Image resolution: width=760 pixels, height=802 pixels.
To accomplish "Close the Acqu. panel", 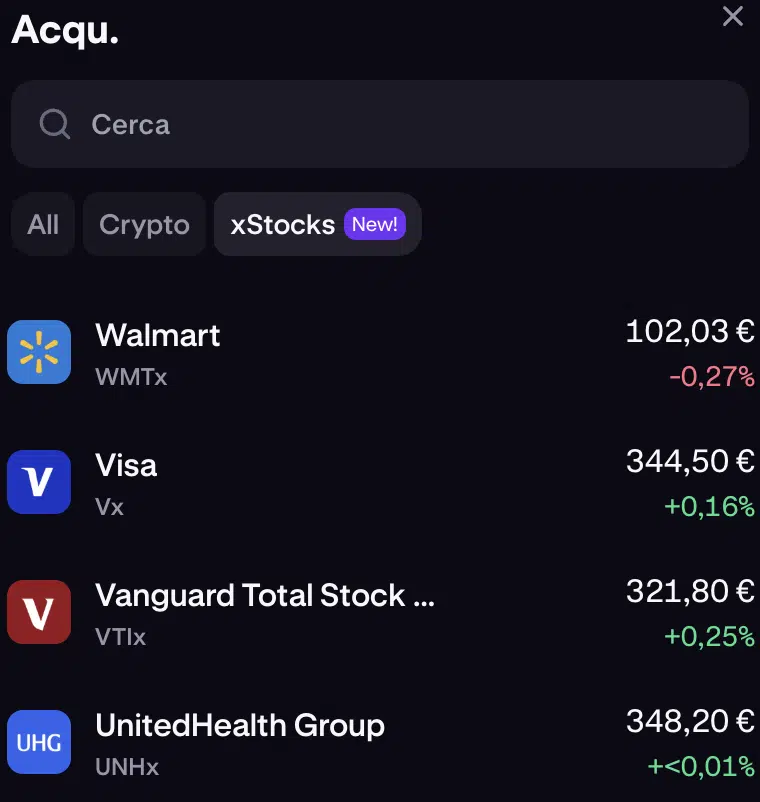I will tap(733, 17).
